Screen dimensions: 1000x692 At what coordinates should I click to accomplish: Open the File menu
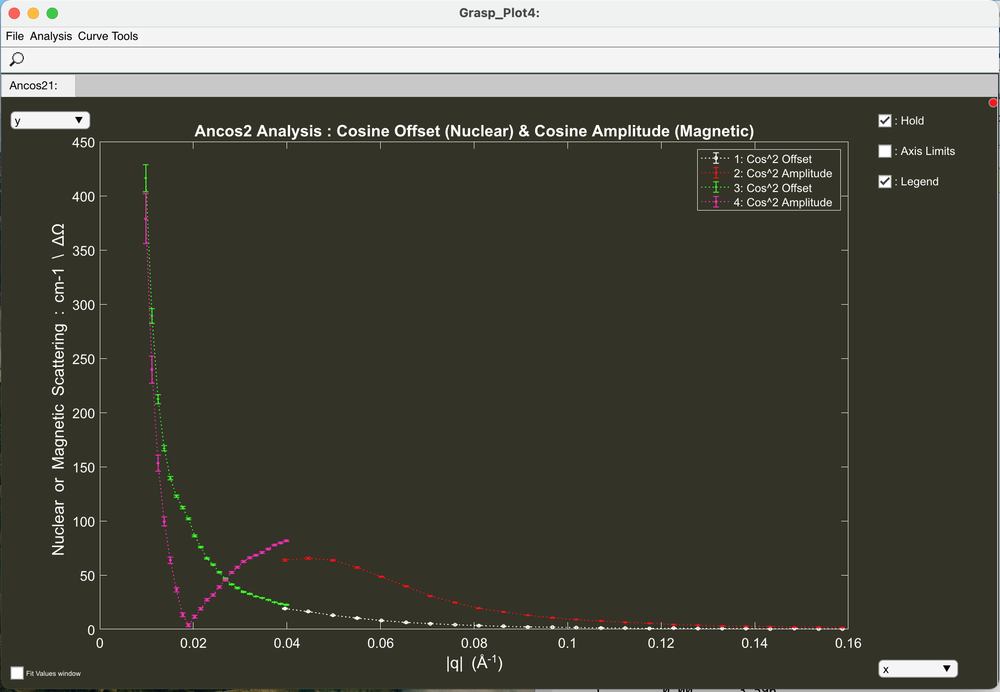14,36
